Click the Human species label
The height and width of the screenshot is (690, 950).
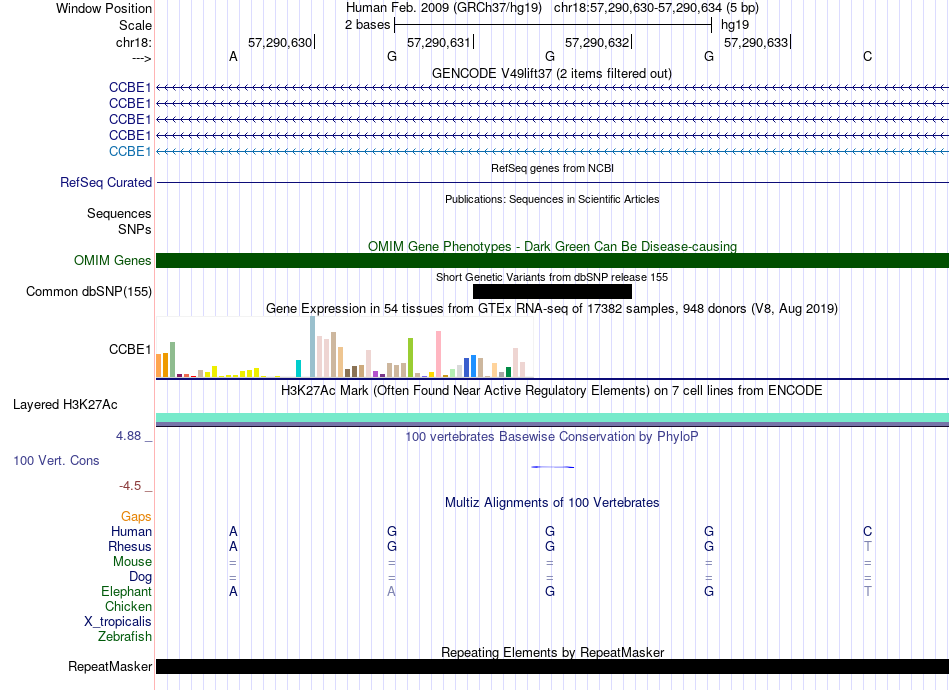(x=131, y=531)
